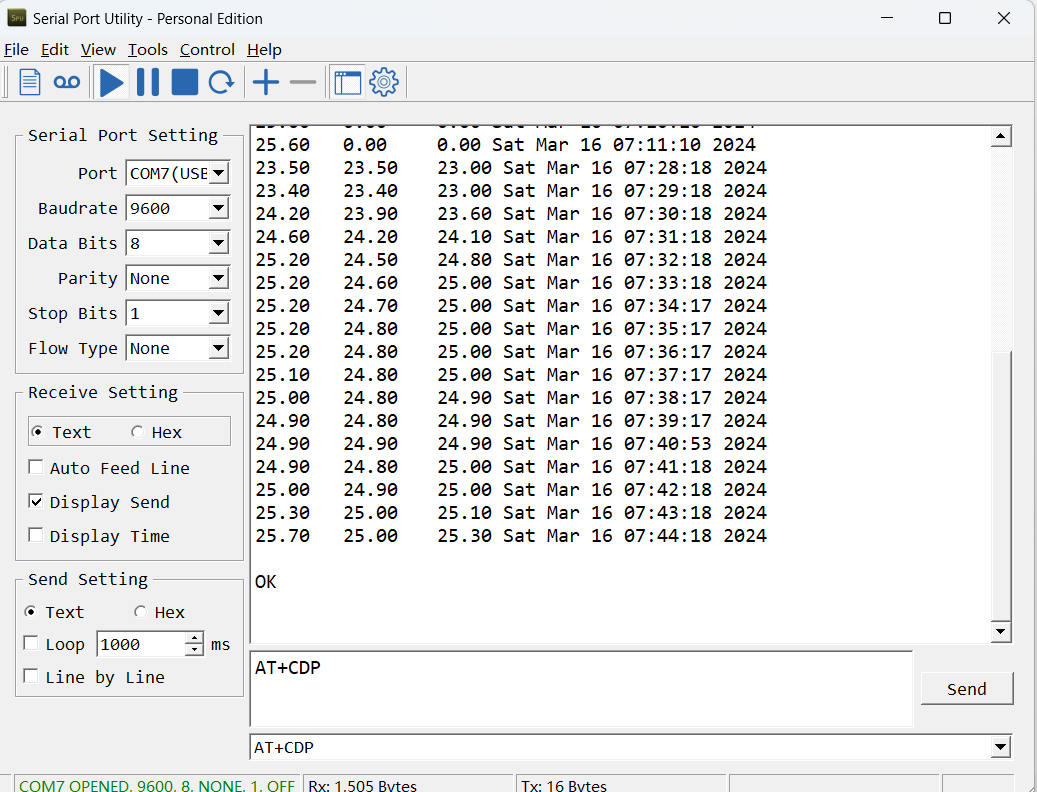The height and width of the screenshot is (792, 1037).
Task: Open the Help menu
Action: pos(265,50)
